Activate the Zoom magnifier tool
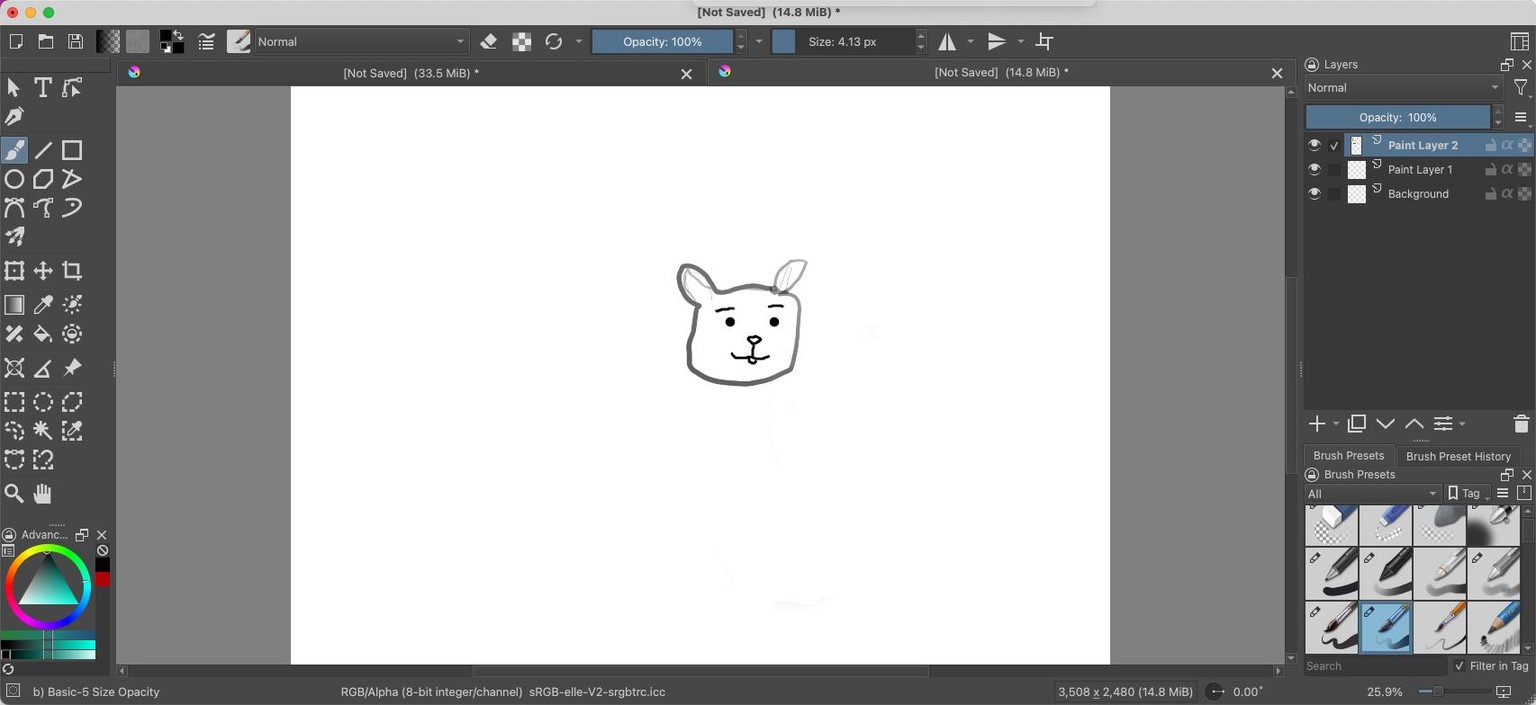The height and width of the screenshot is (705, 1536). coord(14,493)
